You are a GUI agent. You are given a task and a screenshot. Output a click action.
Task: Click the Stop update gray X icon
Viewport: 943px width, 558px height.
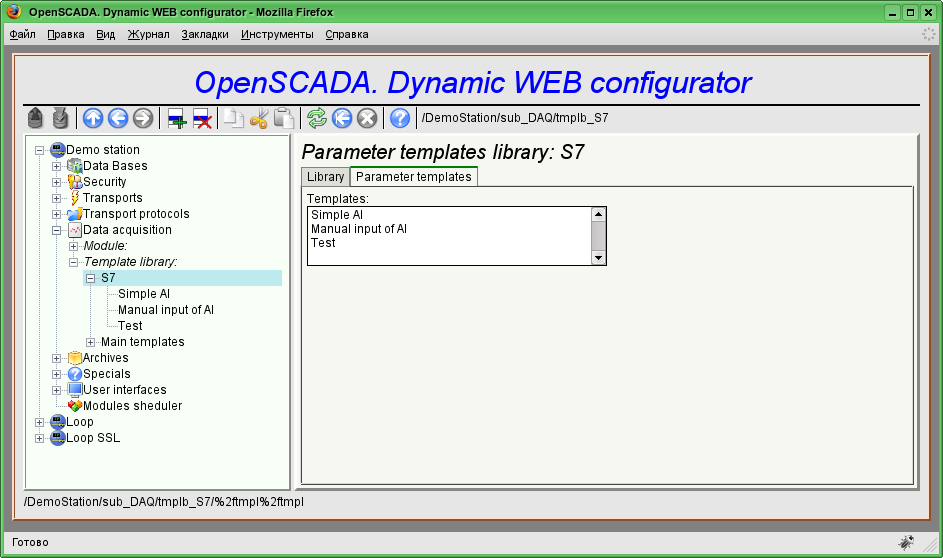tap(367, 118)
